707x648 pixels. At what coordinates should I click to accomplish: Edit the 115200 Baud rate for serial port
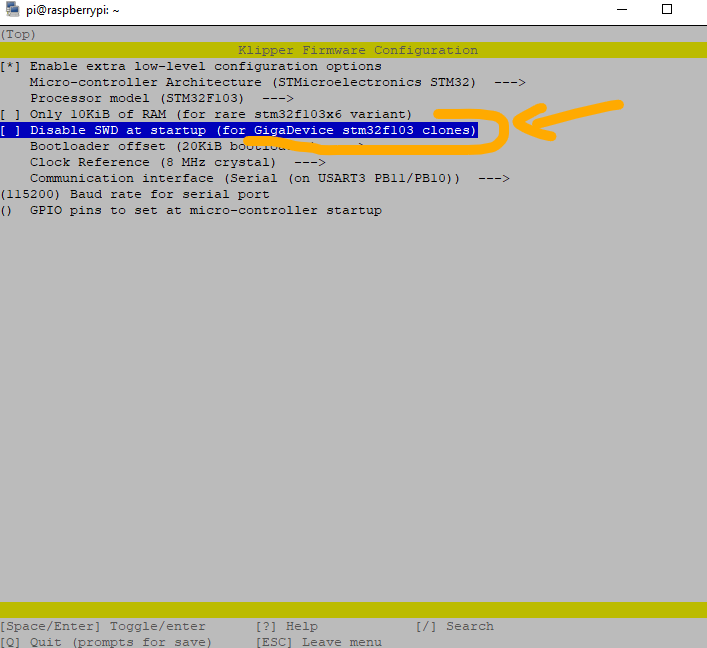click(135, 194)
